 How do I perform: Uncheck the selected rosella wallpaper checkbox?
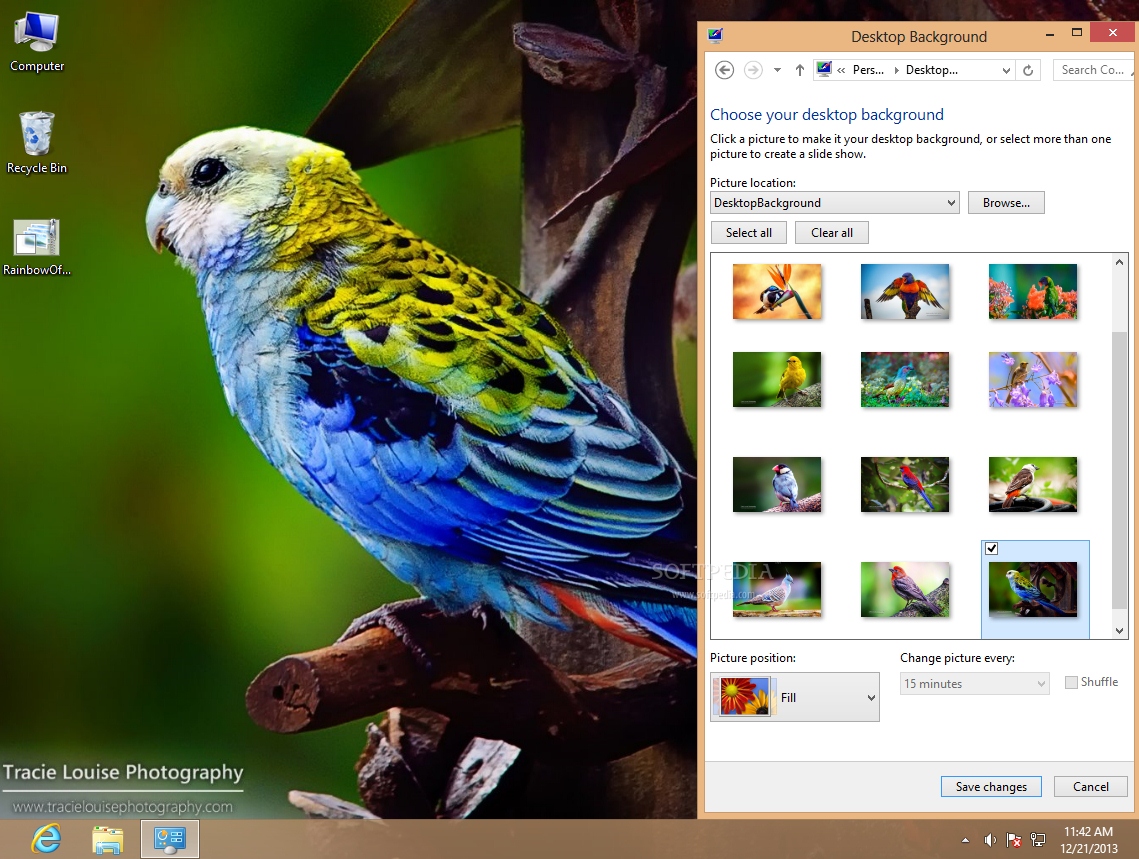(x=992, y=548)
